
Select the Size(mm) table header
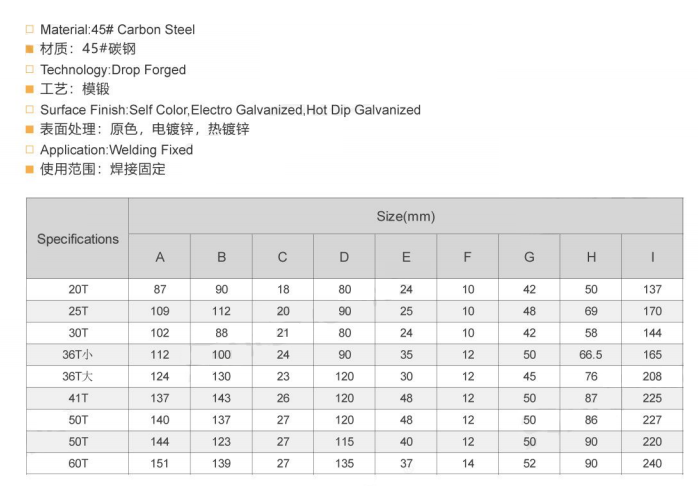(405, 216)
